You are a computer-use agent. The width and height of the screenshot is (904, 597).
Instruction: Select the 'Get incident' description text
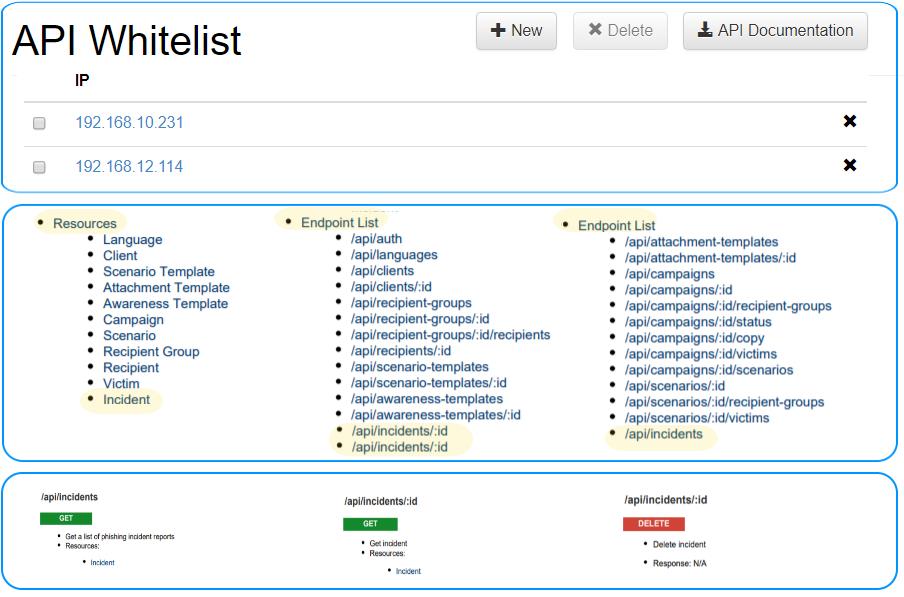pos(388,543)
